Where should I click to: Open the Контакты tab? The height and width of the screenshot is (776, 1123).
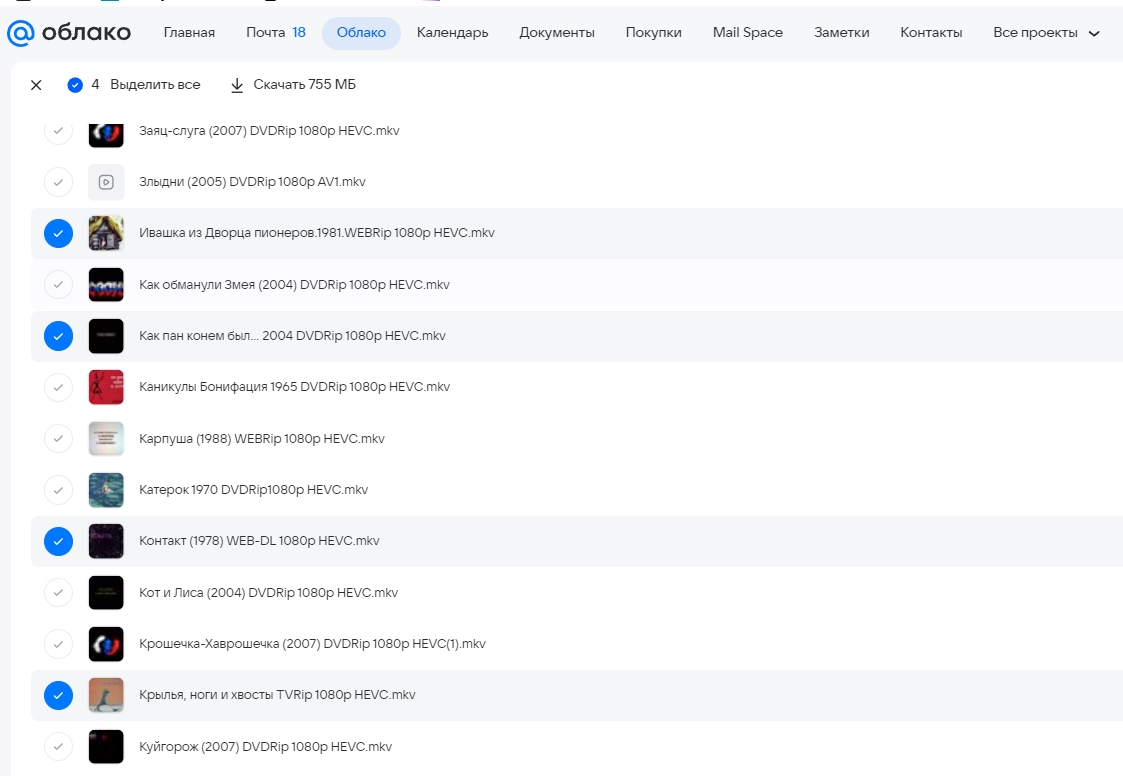tap(931, 33)
